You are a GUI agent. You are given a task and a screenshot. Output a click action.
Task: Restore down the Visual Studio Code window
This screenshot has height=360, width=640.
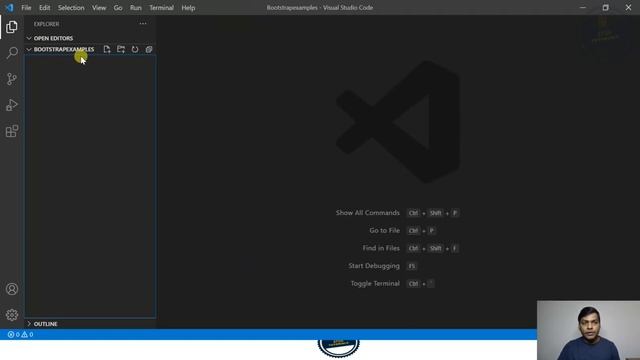pos(606,7)
